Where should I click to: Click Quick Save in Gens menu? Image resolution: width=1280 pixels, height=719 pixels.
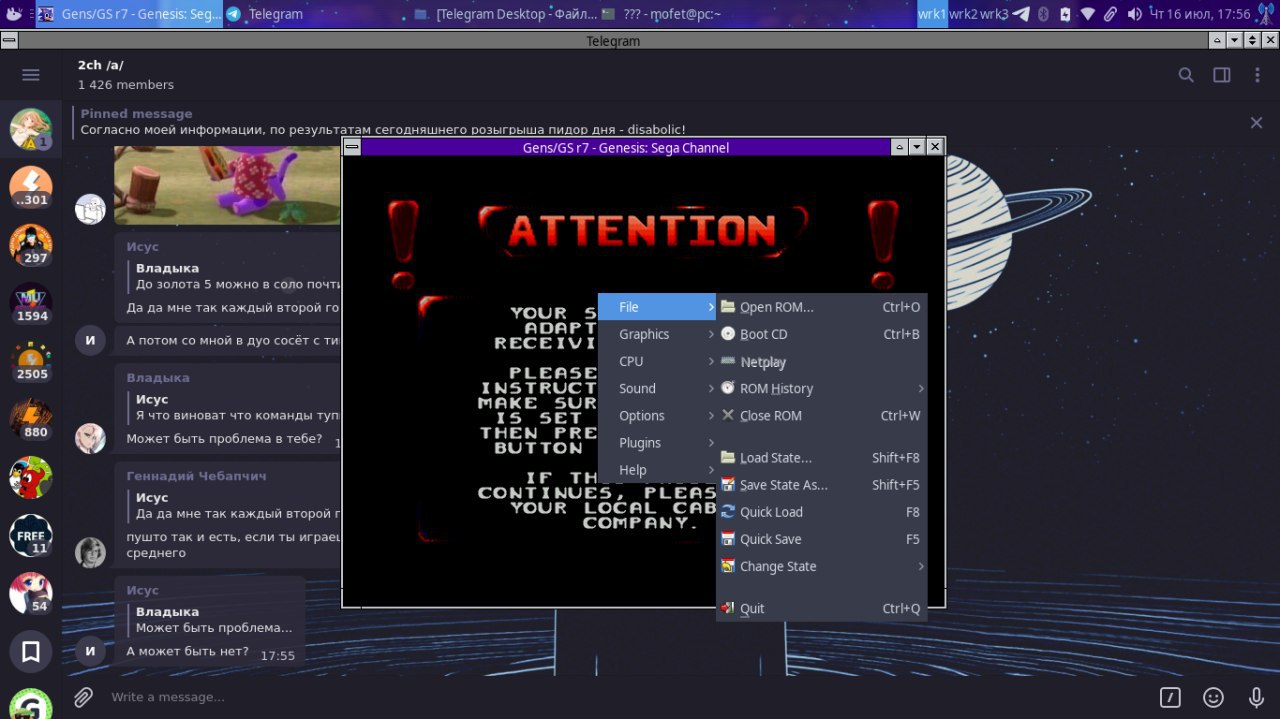pos(822,538)
